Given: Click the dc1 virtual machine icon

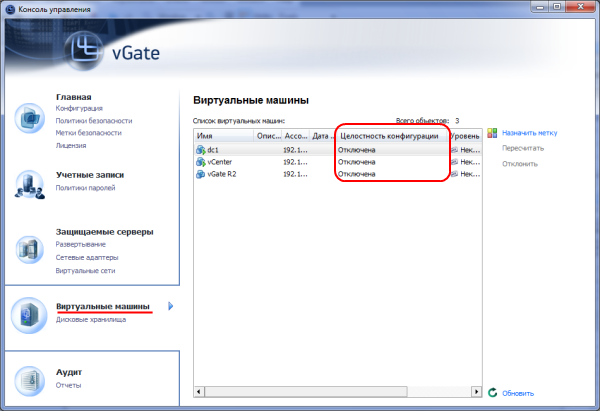Looking at the screenshot, I should coord(201,149).
